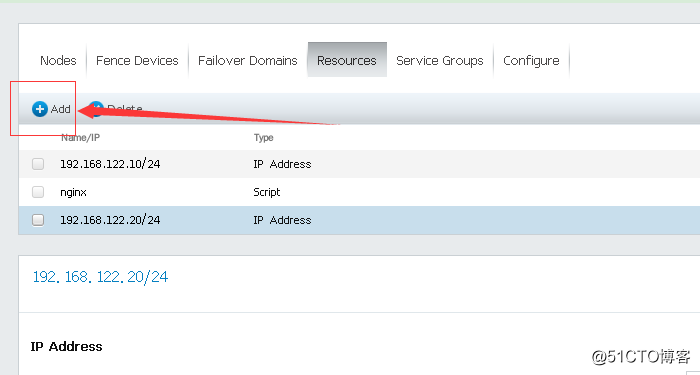Image resolution: width=700 pixels, height=375 pixels.
Task: Click the bold IP Address section heading
Action: [x=67, y=346]
